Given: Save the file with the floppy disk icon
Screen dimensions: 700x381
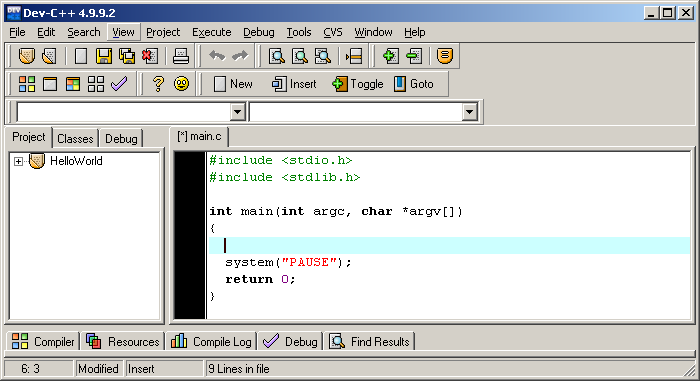Looking at the screenshot, I should click(104, 56).
